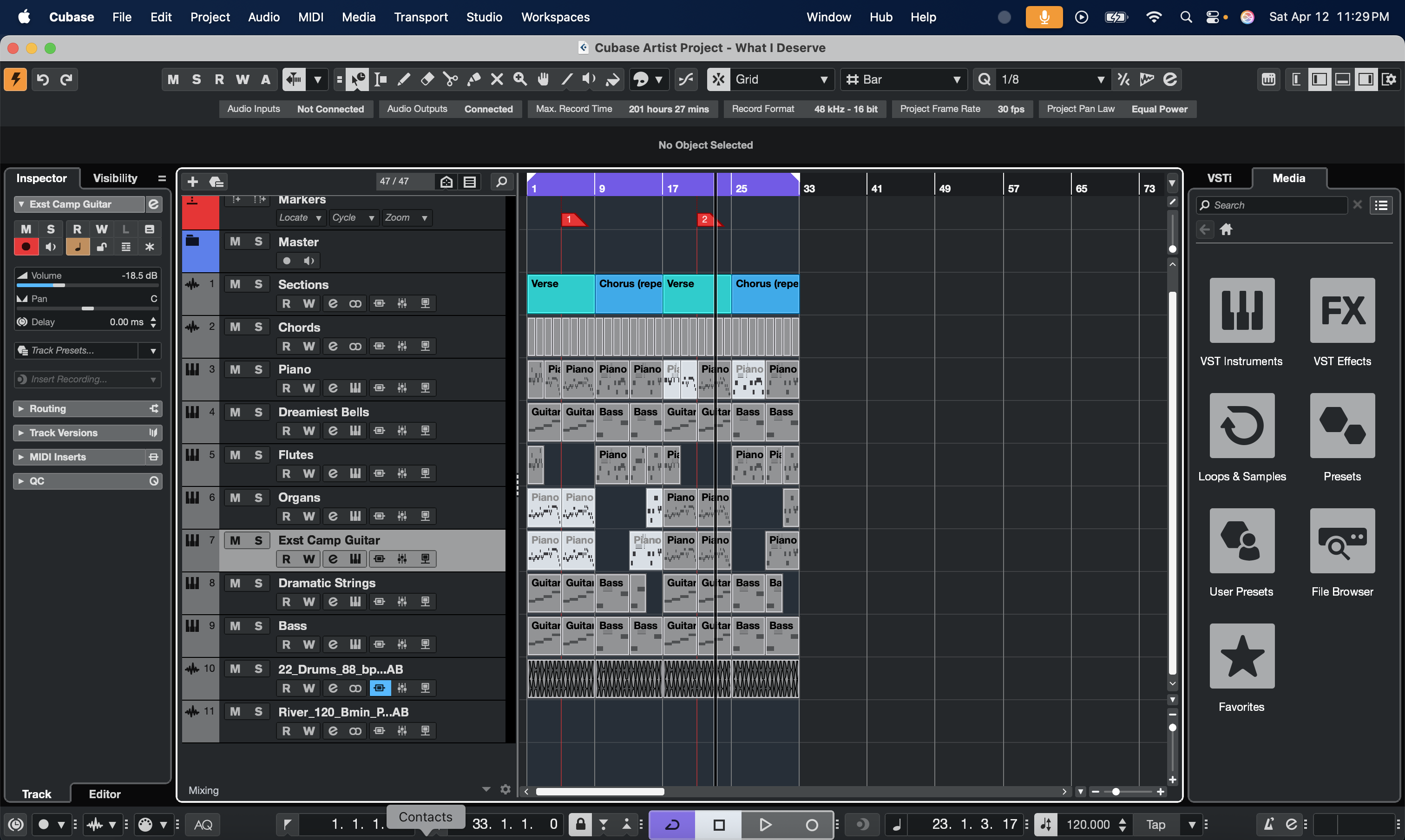This screenshot has width=1405, height=840.
Task: Click the Media rack home icon
Action: (1226, 229)
